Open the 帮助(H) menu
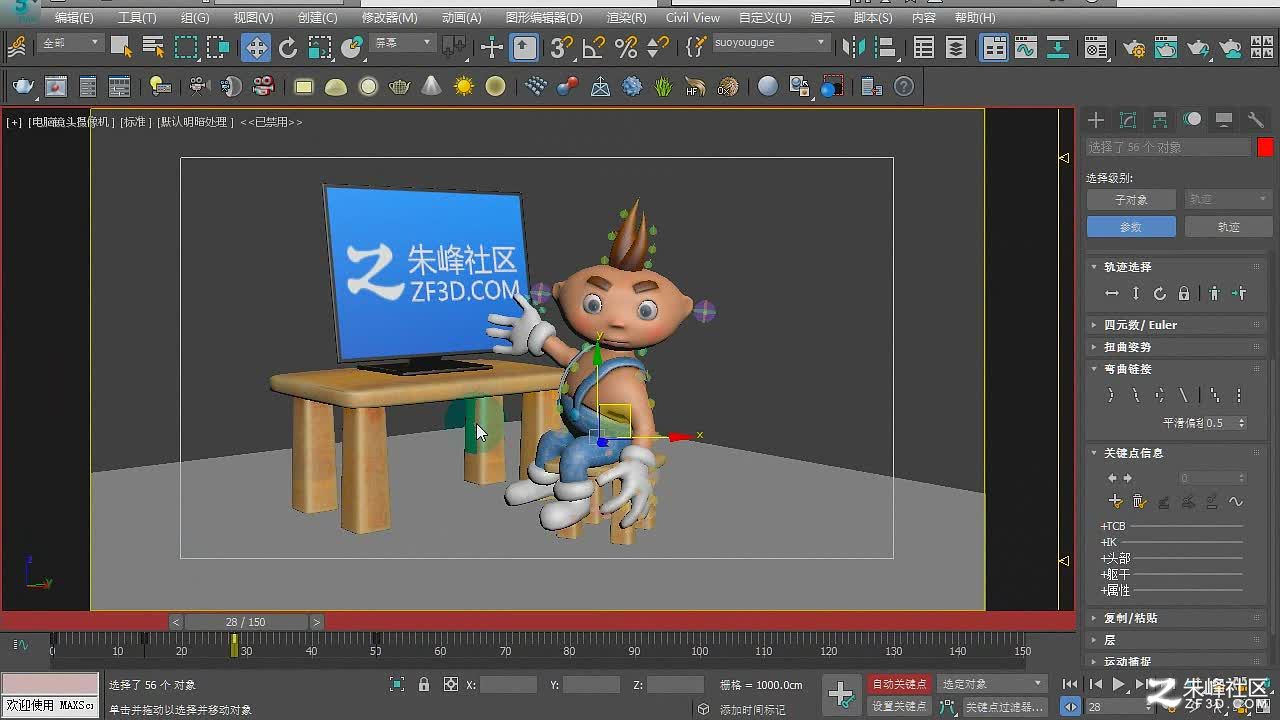This screenshot has width=1280, height=720. (975, 17)
